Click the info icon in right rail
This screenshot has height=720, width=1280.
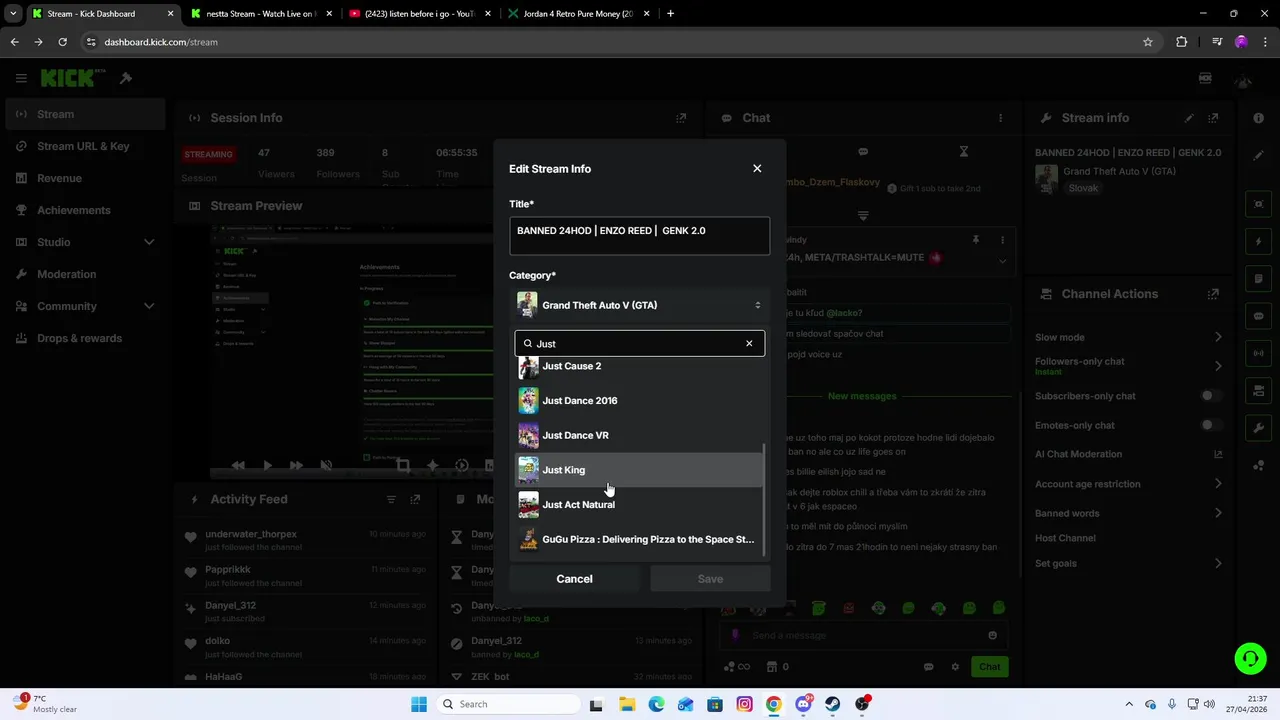1258,118
